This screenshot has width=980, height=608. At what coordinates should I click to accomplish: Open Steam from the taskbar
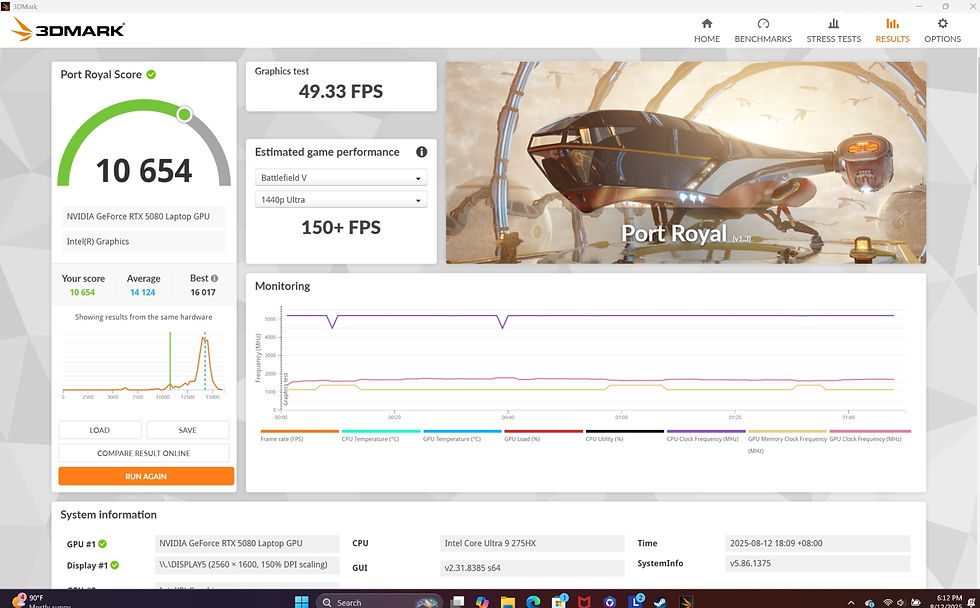(x=660, y=602)
